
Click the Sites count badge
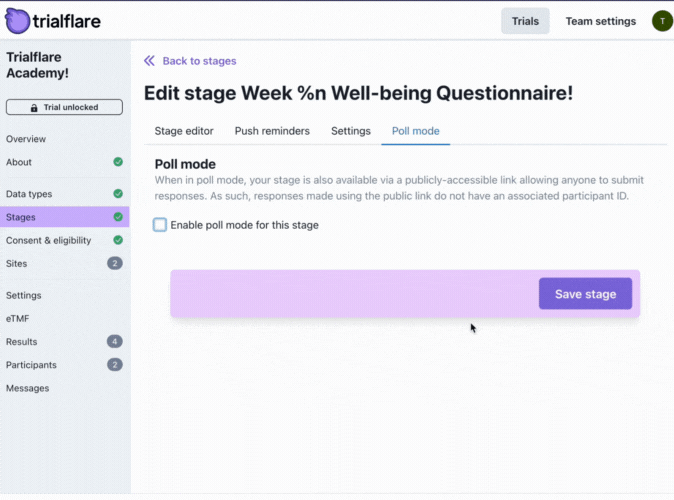click(x=115, y=263)
